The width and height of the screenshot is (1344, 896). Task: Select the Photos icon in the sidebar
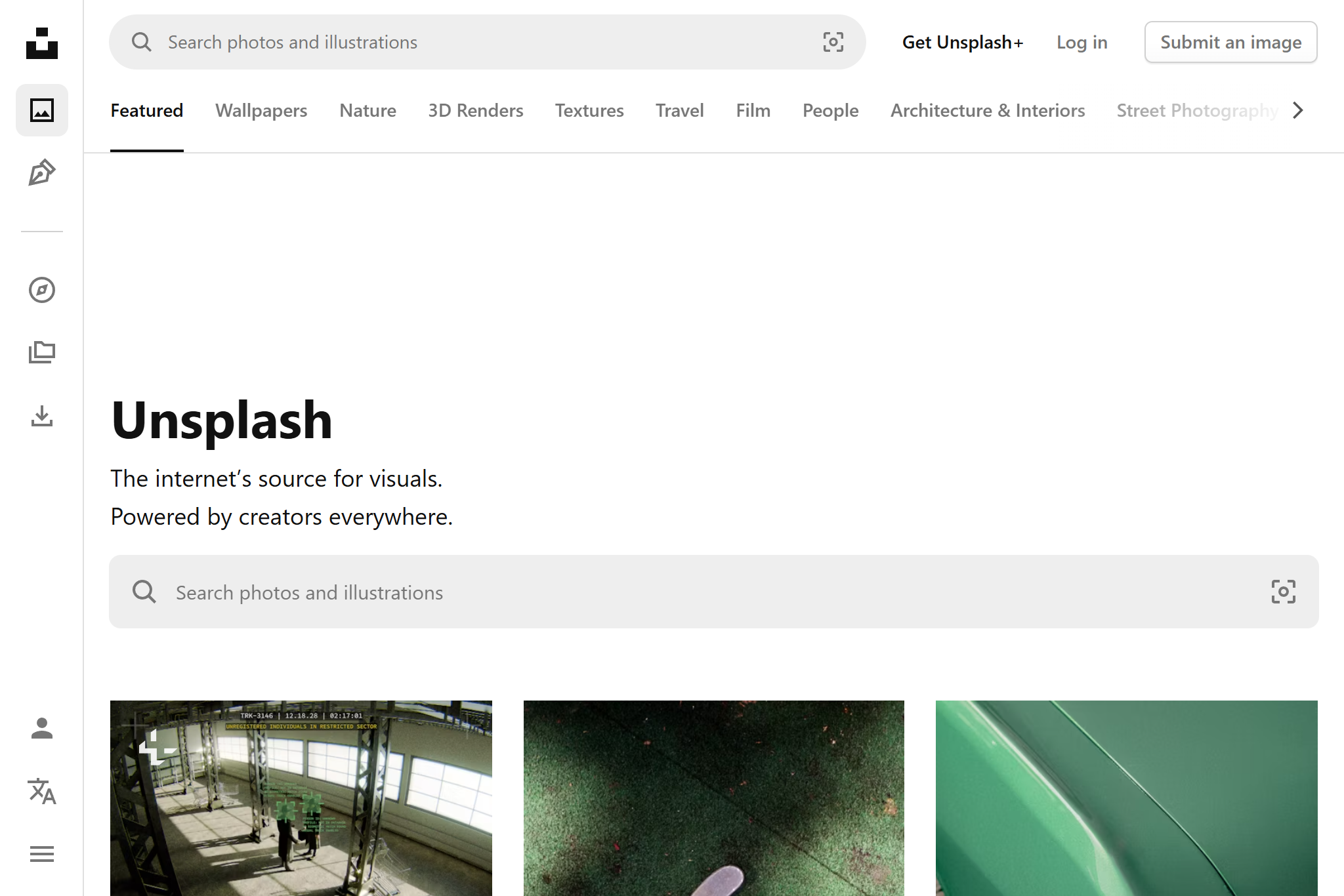pos(42,110)
